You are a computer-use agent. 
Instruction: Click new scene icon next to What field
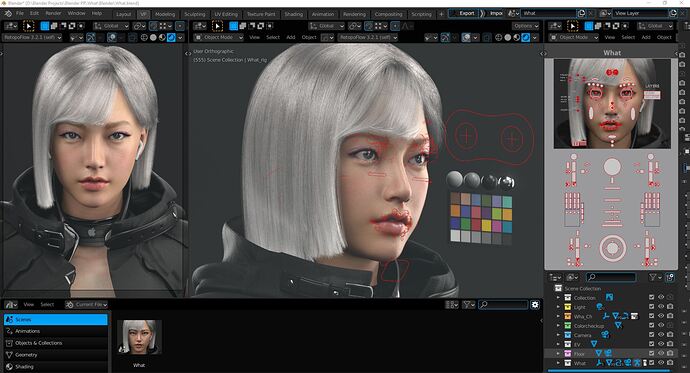(x=581, y=13)
